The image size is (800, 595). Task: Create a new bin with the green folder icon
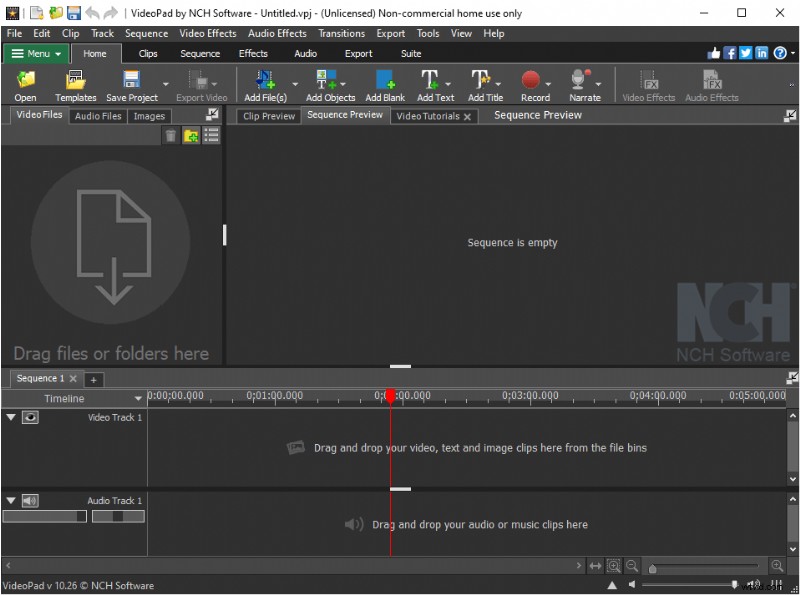(191, 136)
